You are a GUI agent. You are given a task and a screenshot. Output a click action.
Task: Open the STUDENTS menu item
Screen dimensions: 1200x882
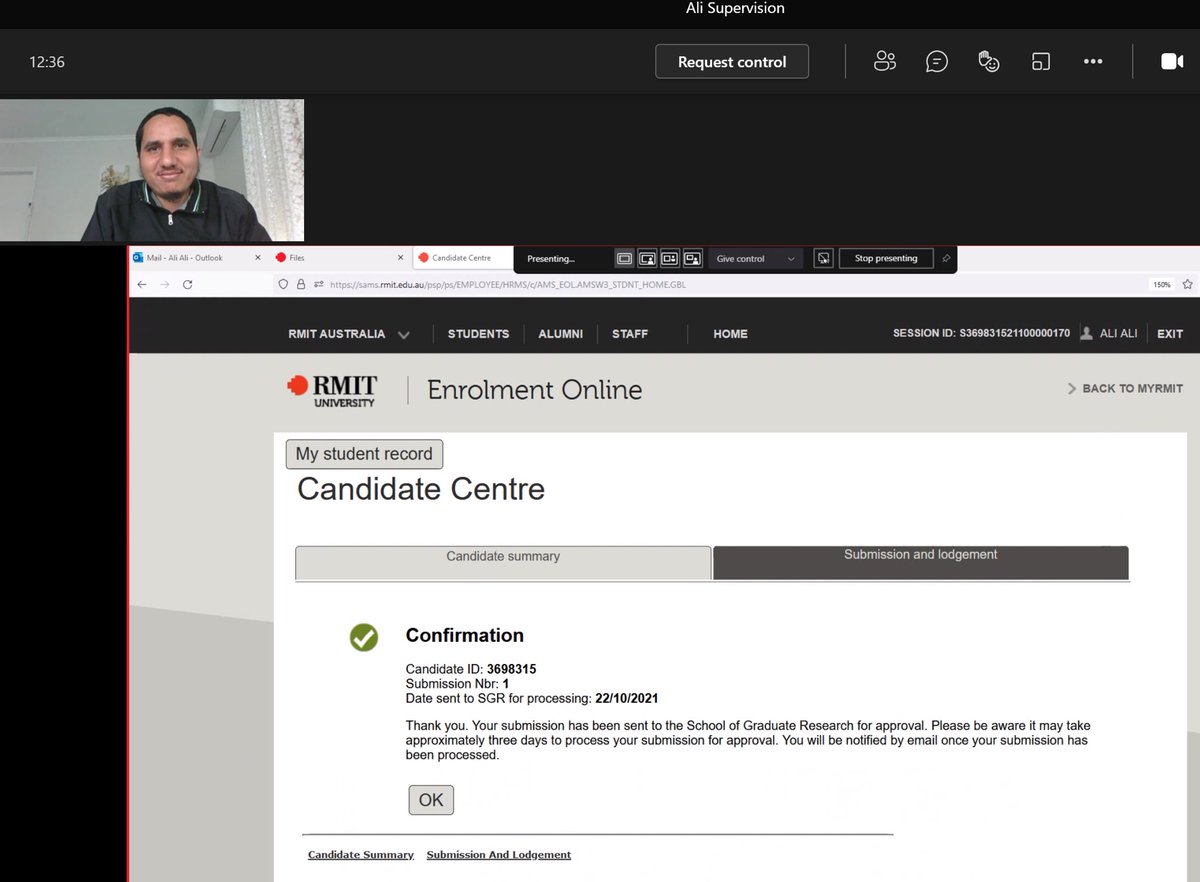pyautogui.click(x=478, y=334)
